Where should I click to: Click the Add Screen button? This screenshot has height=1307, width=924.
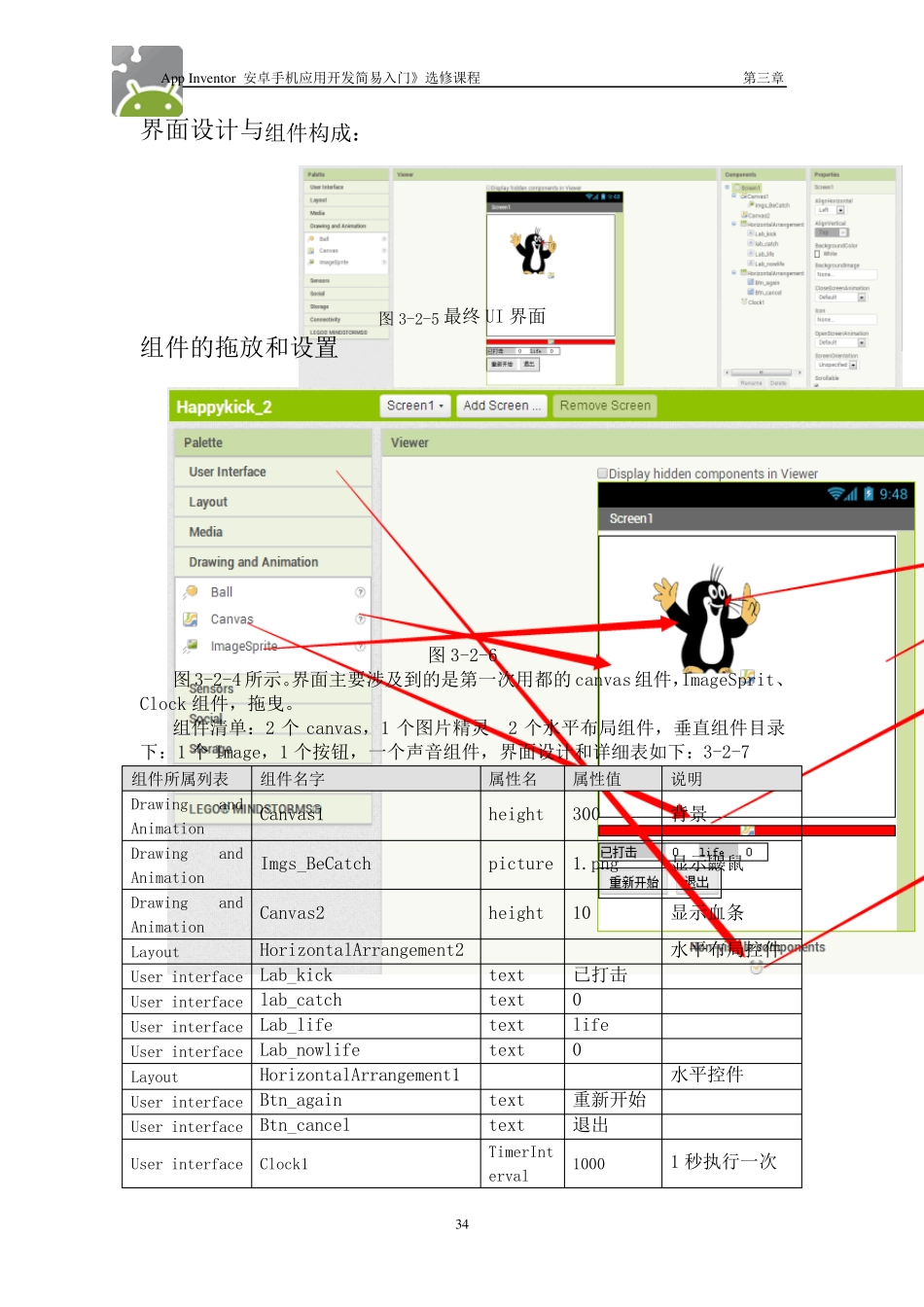tap(502, 406)
